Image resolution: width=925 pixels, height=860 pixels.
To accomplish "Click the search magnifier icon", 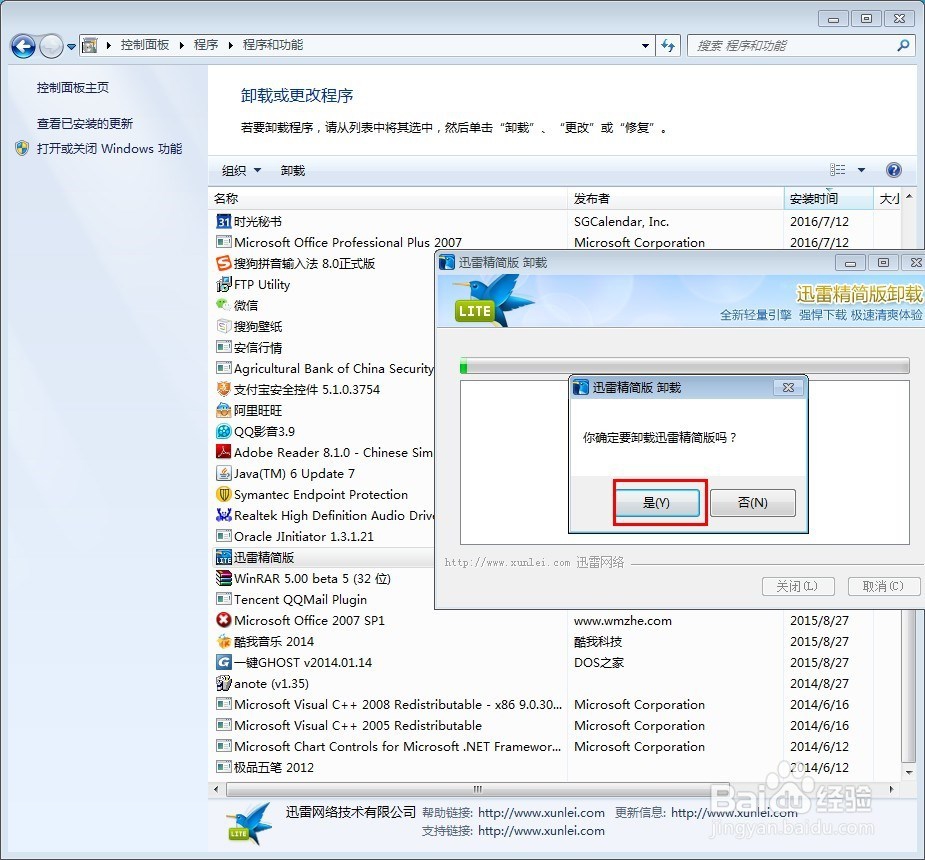I will point(903,45).
